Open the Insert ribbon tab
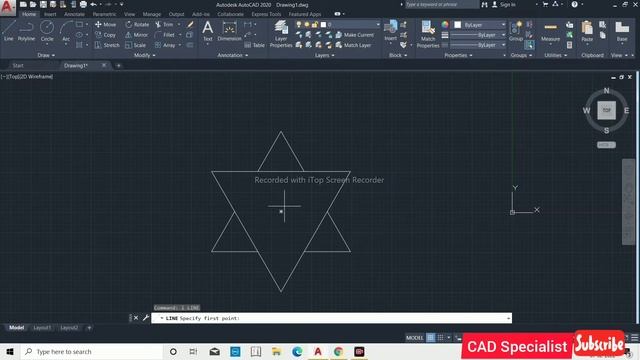The width and height of the screenshot is (640, 360). [x=50, y=14]
